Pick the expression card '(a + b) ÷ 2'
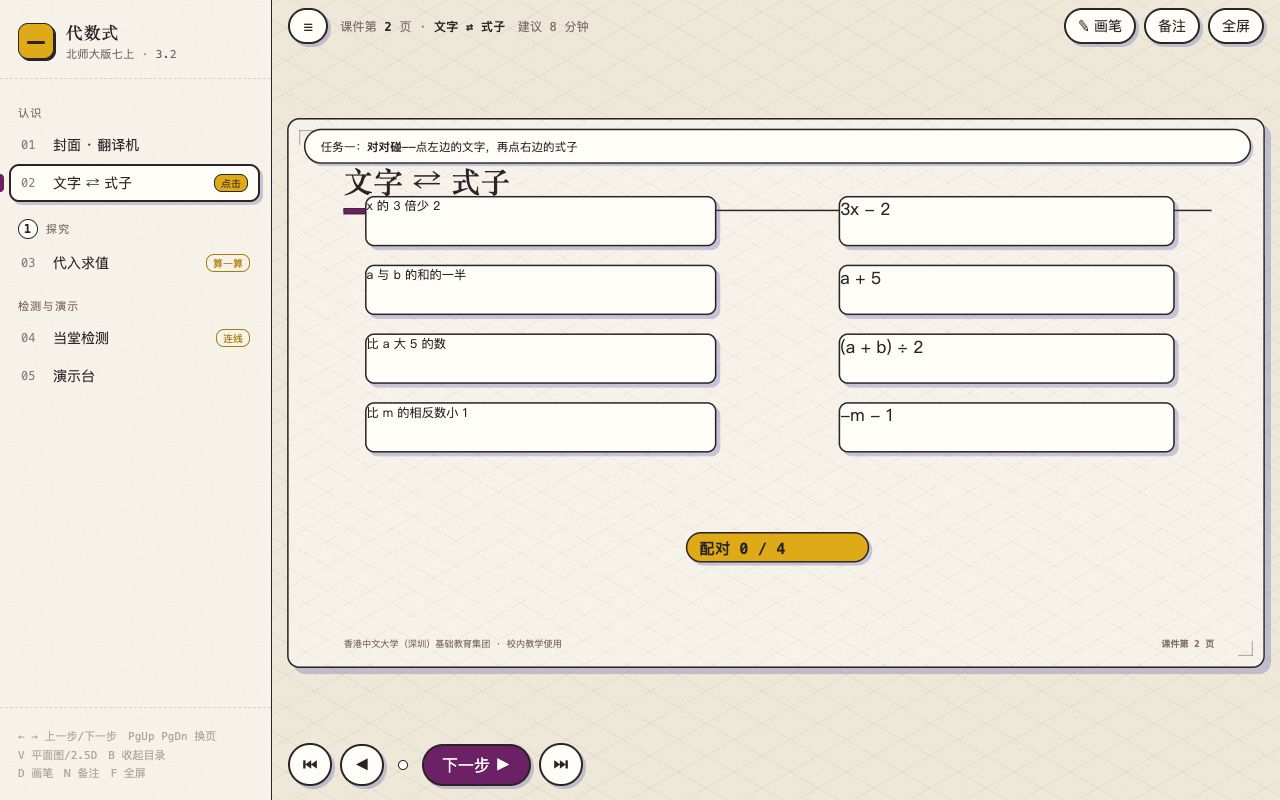The height and width of the screenshot is (800, 1280). (x=1006, y=359)
